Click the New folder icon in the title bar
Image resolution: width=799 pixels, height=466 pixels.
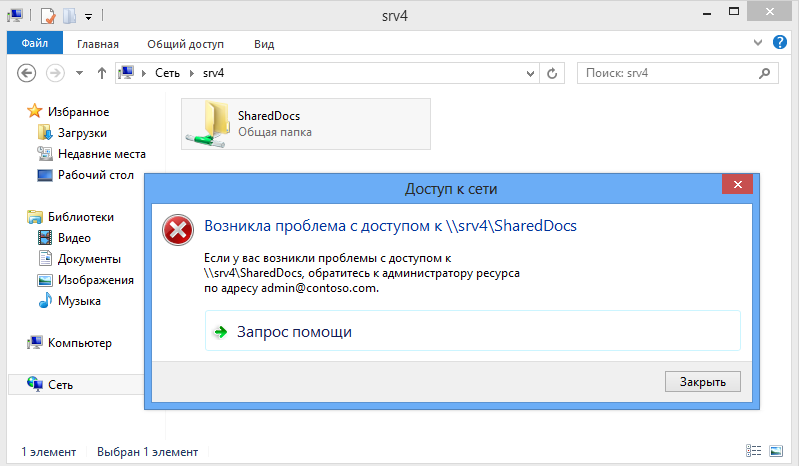(69, 16)
